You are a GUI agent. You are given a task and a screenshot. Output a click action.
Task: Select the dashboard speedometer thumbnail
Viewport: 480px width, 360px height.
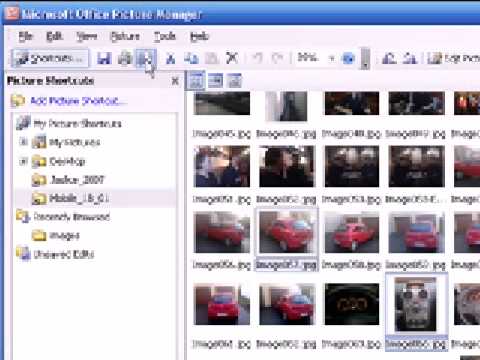(x=352, y=304)
